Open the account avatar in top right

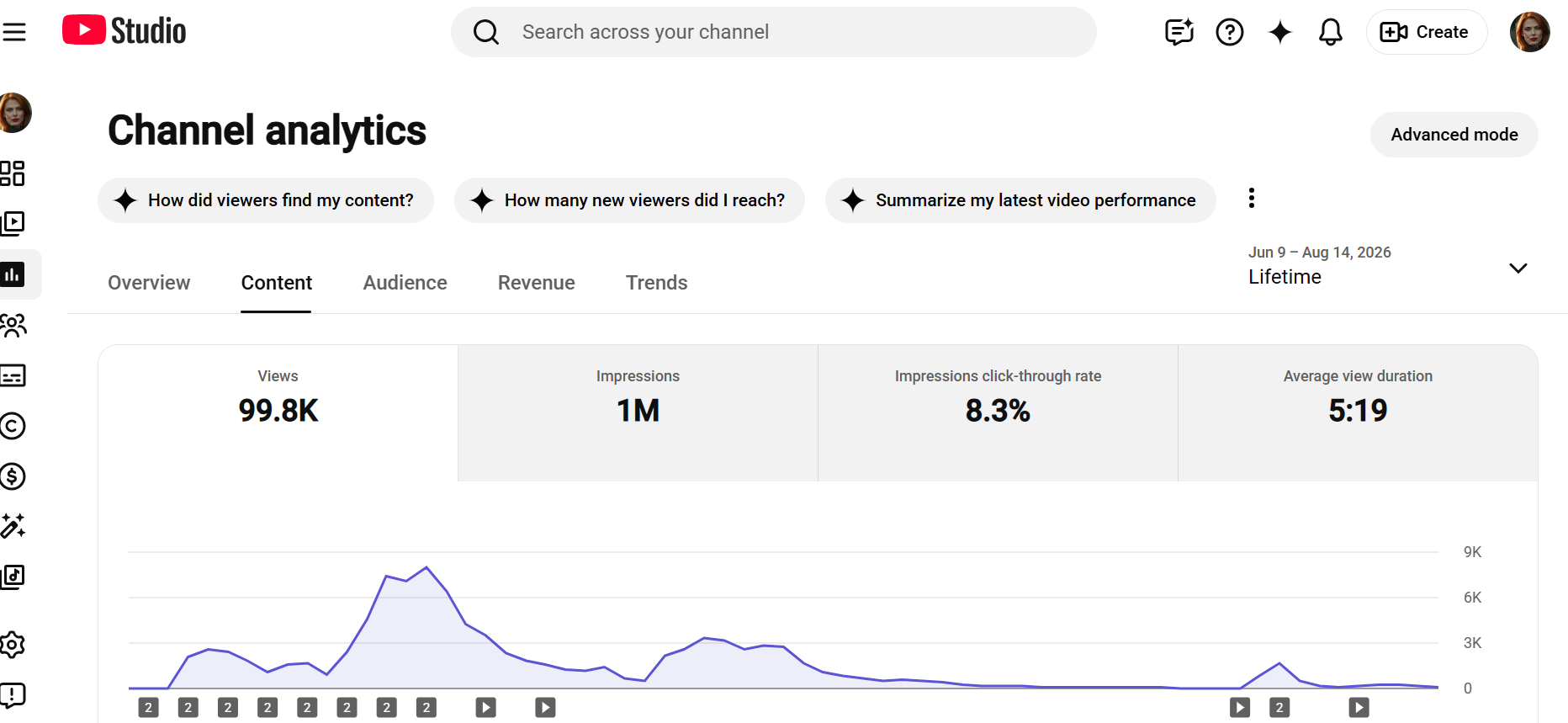coord(1530,32)
